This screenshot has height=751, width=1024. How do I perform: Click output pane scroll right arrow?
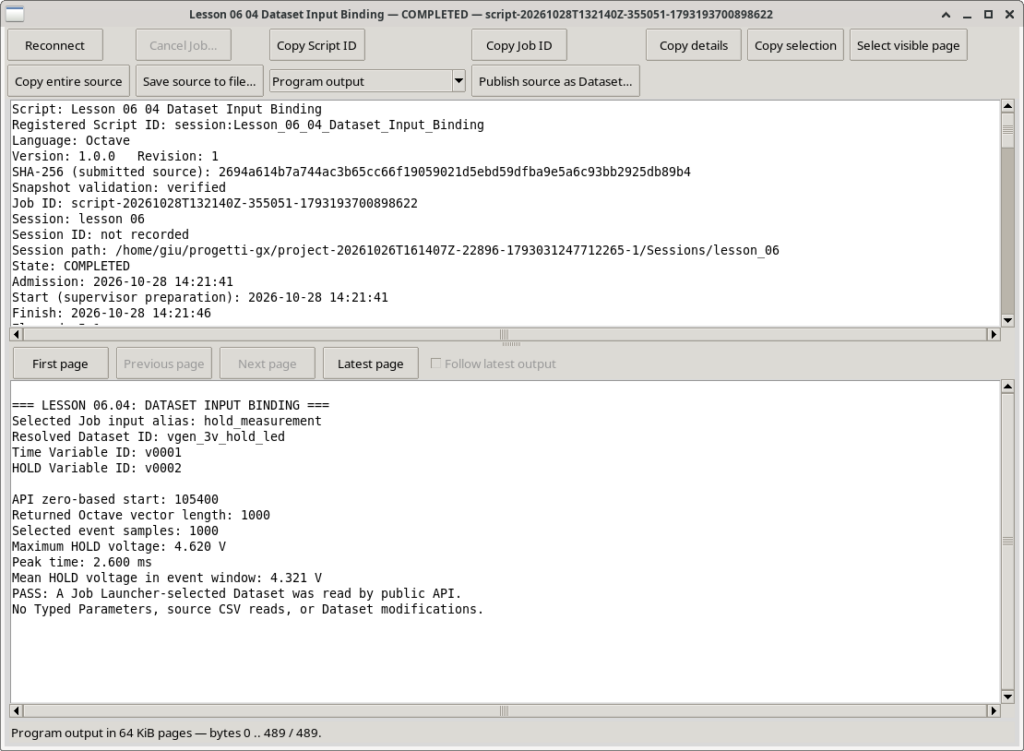(993, 711)
